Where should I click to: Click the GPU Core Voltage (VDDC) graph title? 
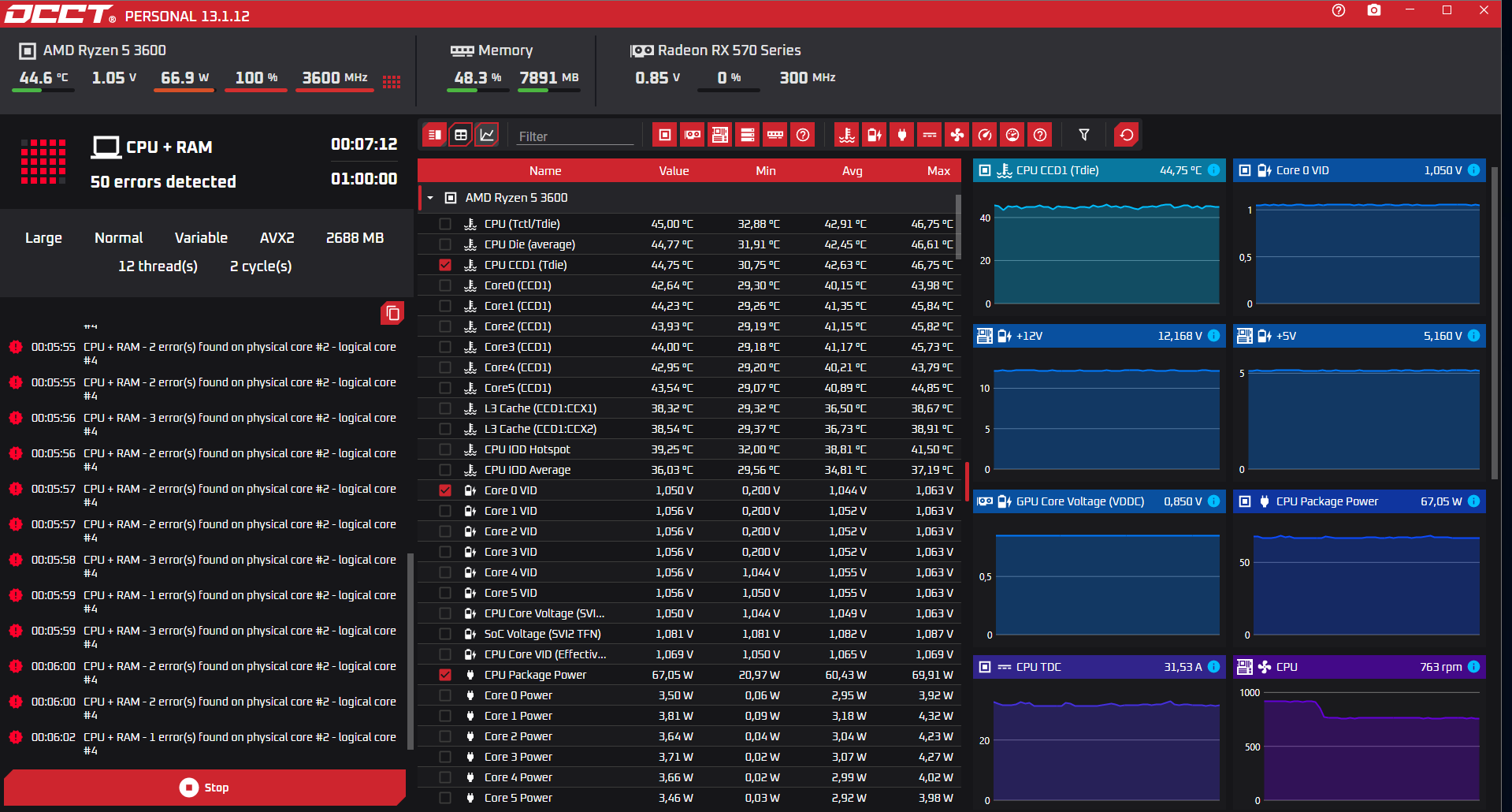(1080, 501)
